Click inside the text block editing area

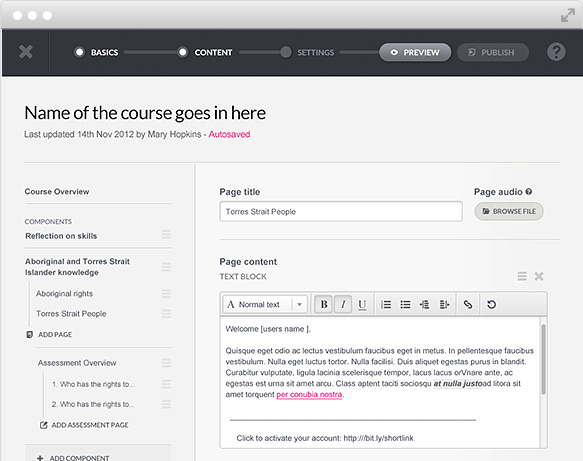click(x=380, y=382)
